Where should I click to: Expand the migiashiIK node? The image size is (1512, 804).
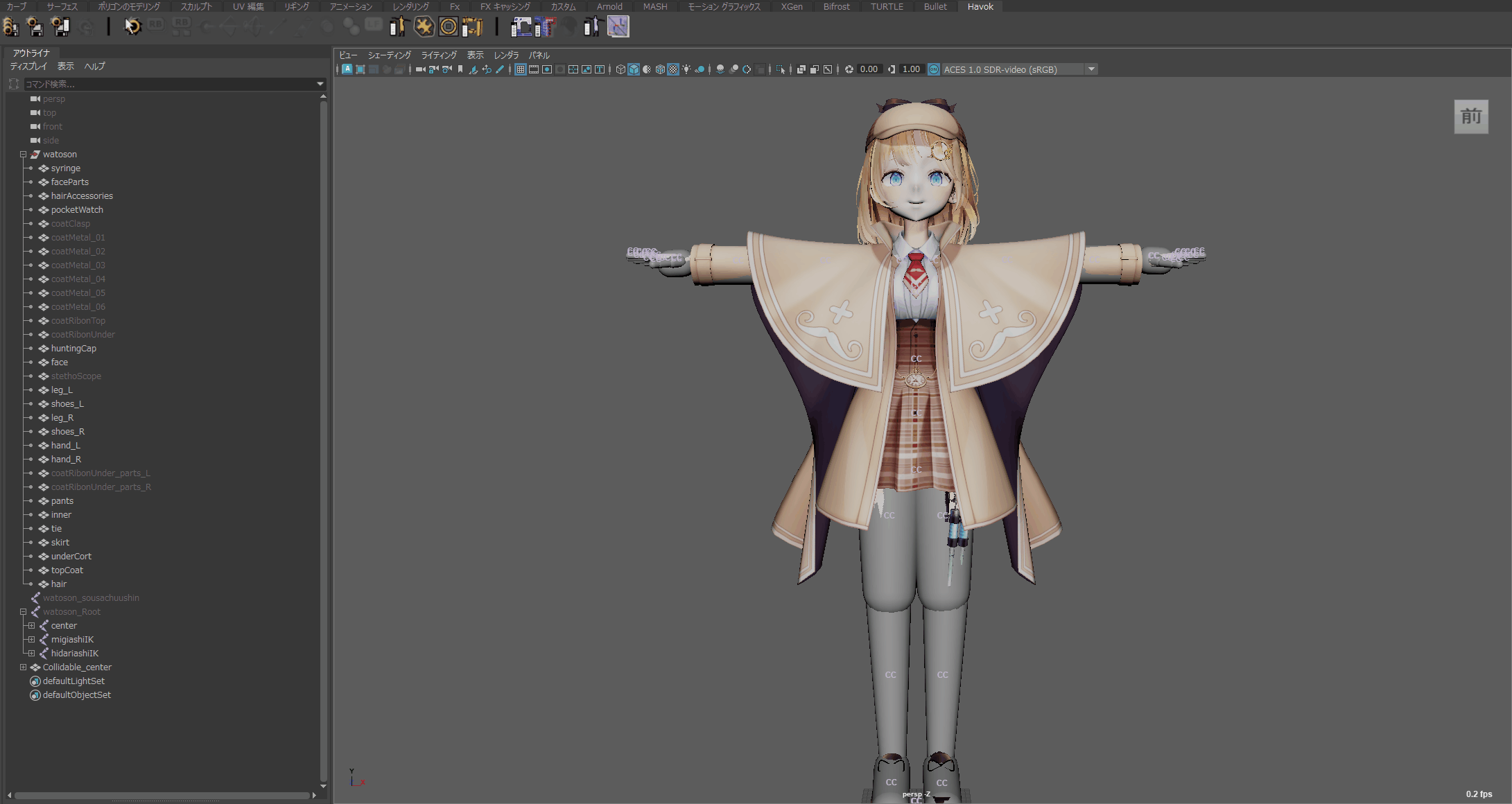31,640
